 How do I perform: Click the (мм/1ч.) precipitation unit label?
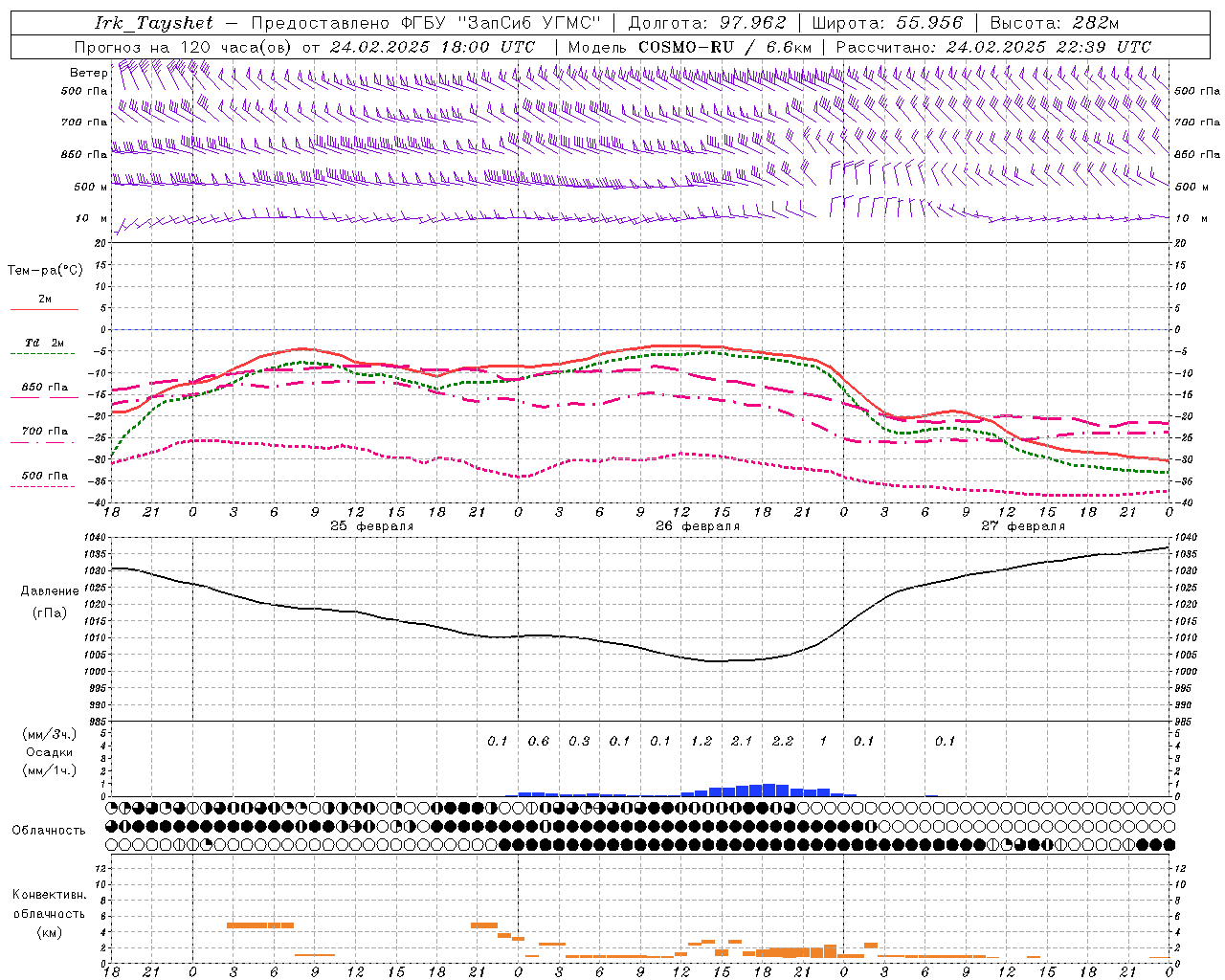point(49,770)
